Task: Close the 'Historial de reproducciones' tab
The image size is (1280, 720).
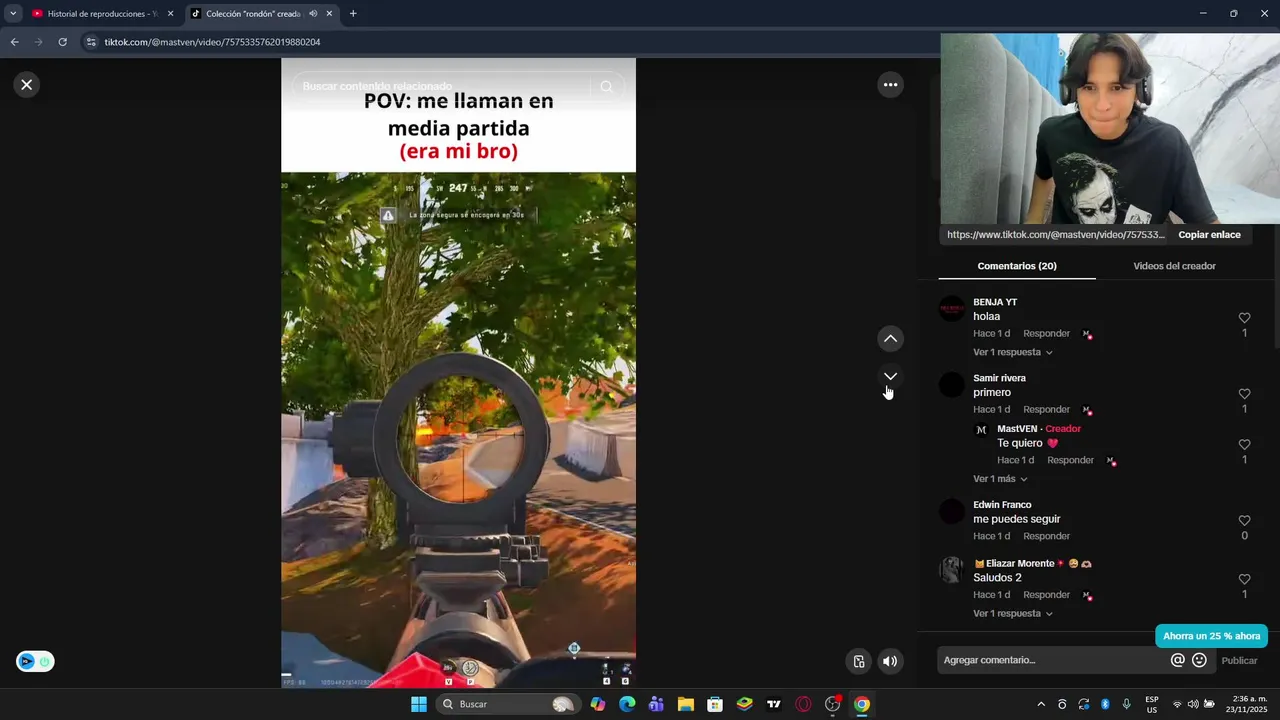Action: [x=171, y=14]
